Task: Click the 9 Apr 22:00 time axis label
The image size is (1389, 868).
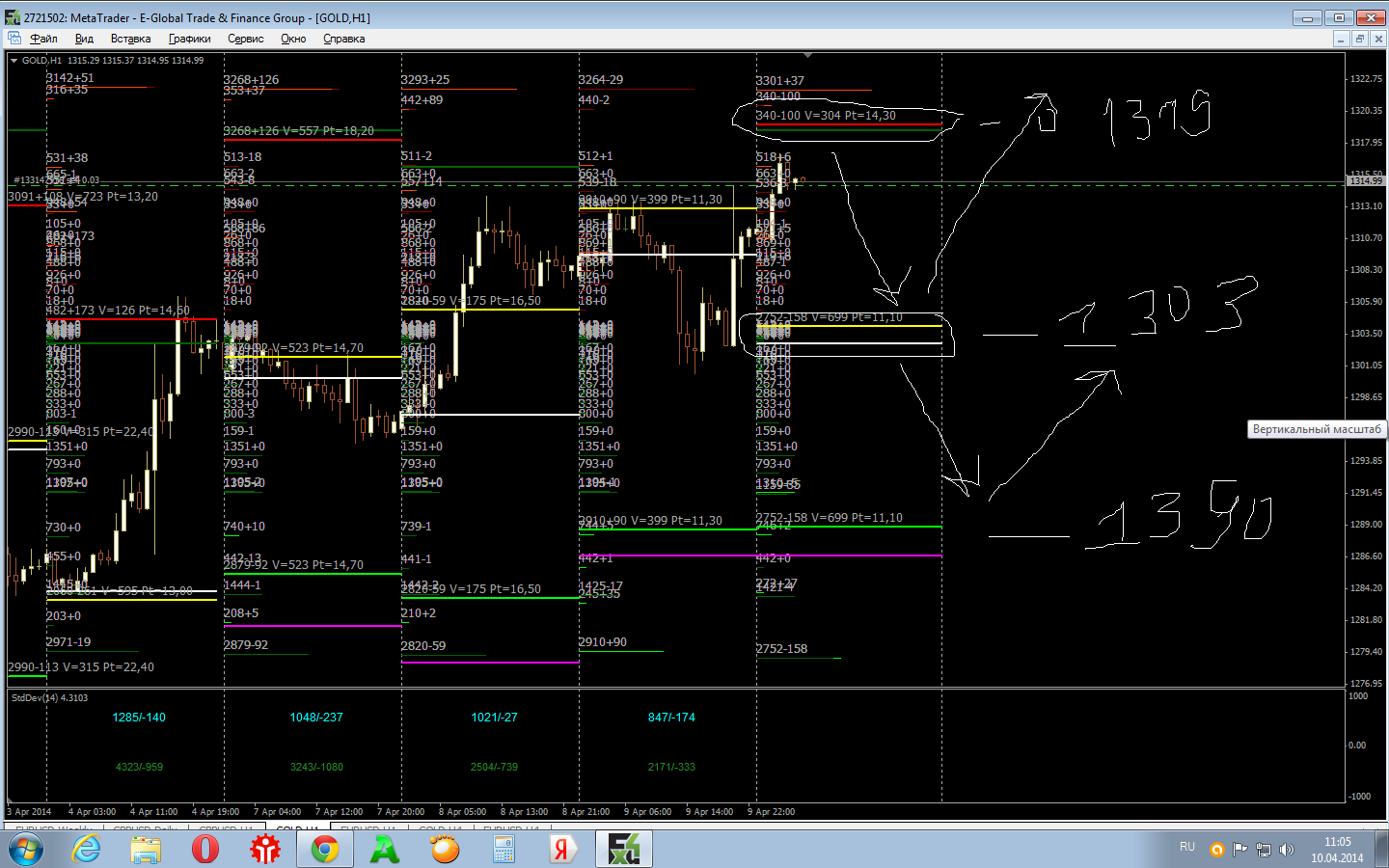Action: [x=771, y=811]
